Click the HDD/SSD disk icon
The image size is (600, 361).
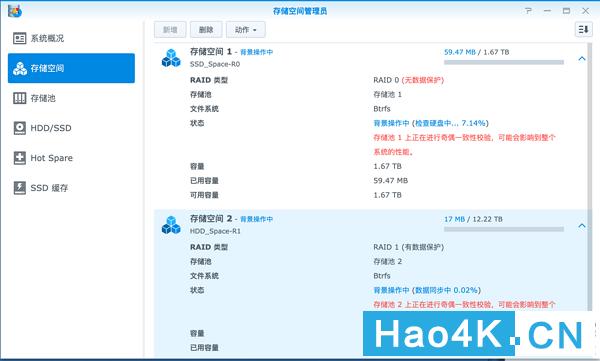point(20,128)
